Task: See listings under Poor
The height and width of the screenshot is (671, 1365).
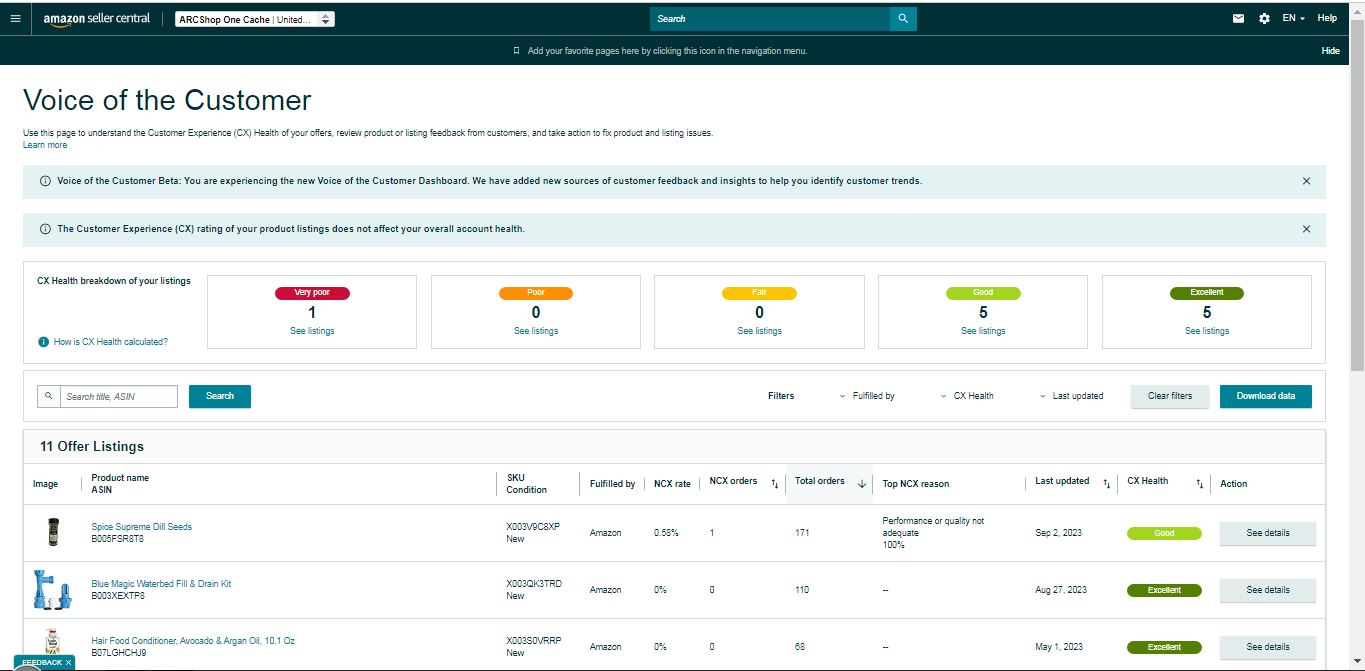Action: click(536, 331)
